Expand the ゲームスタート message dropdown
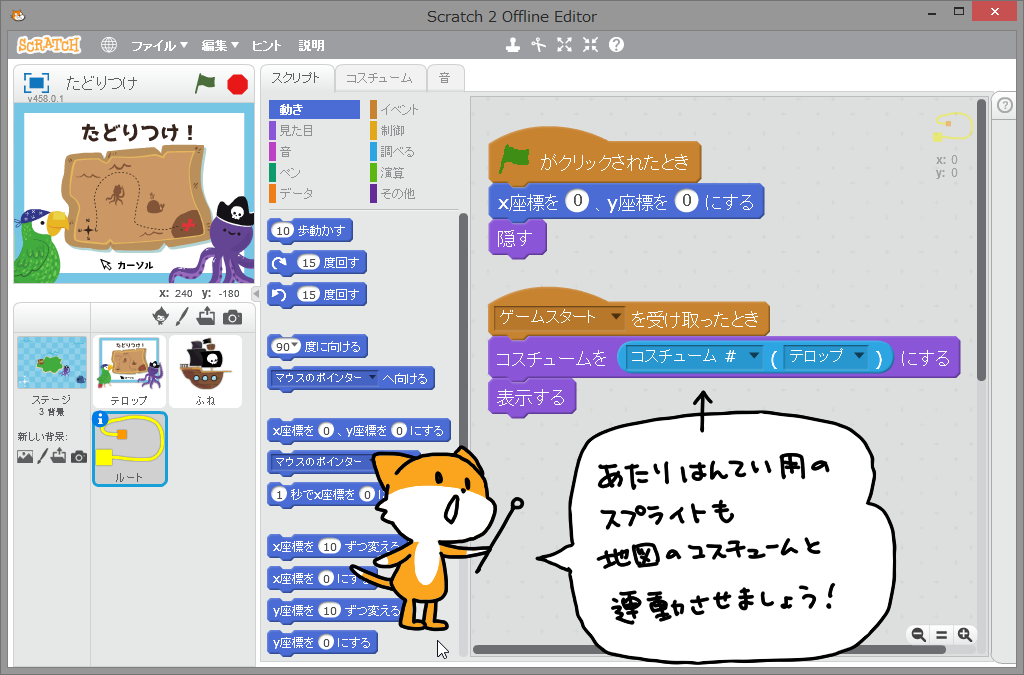1024x675 pixels. pos(616,317)
